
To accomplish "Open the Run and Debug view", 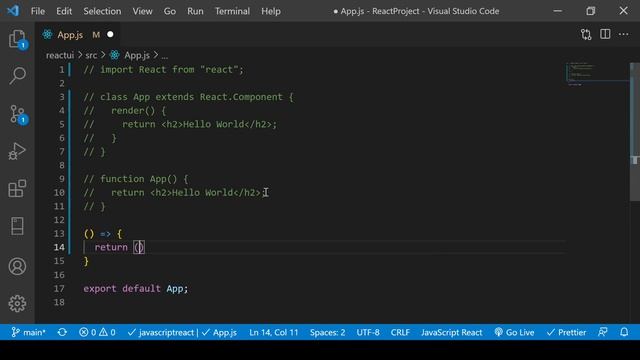I will (x=18, y=151).
